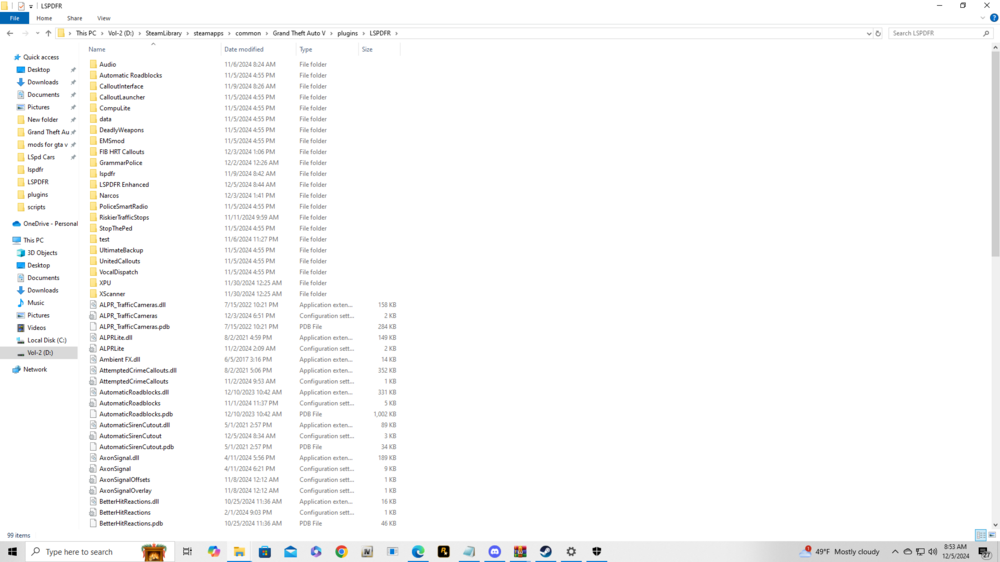Image resolution: width=1000 pixels, height=562 pixels.
Task: Open the notification center icon
Action: [985, 552]
